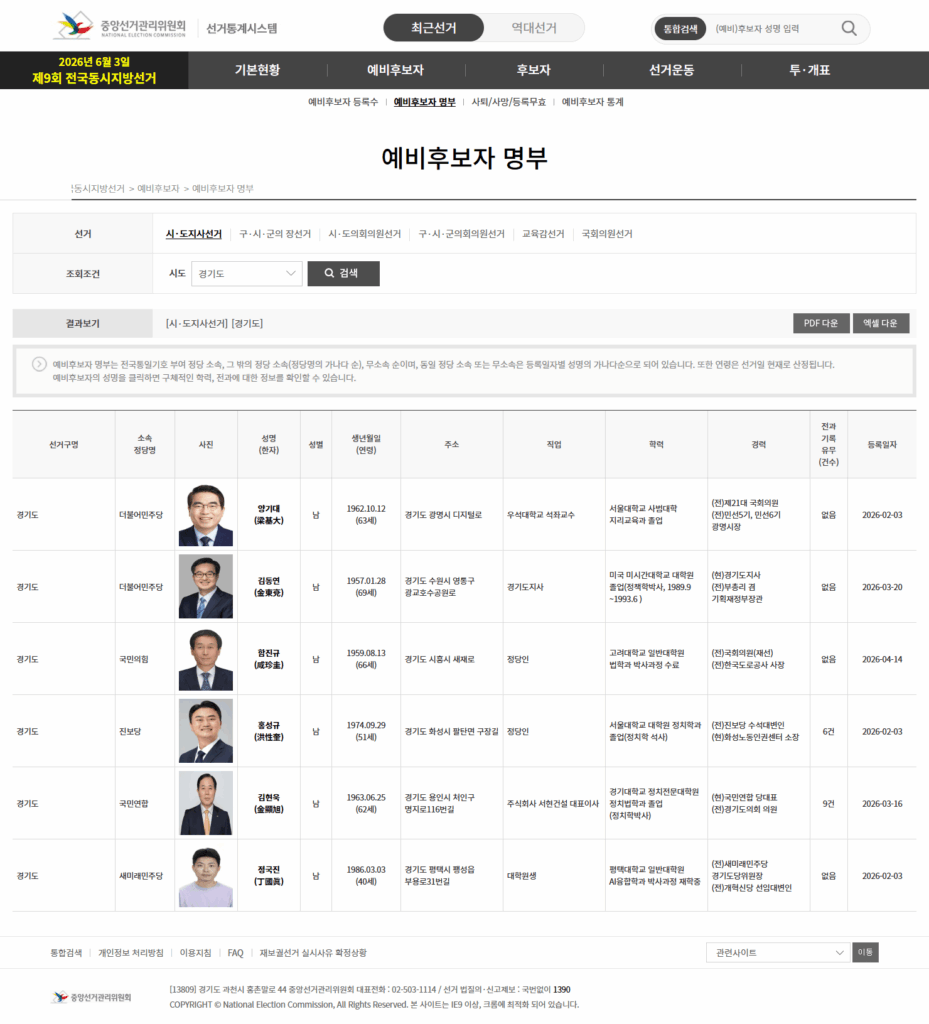Click the 소속 정당명 column header

pyautogui.click(x=144, y=444)
